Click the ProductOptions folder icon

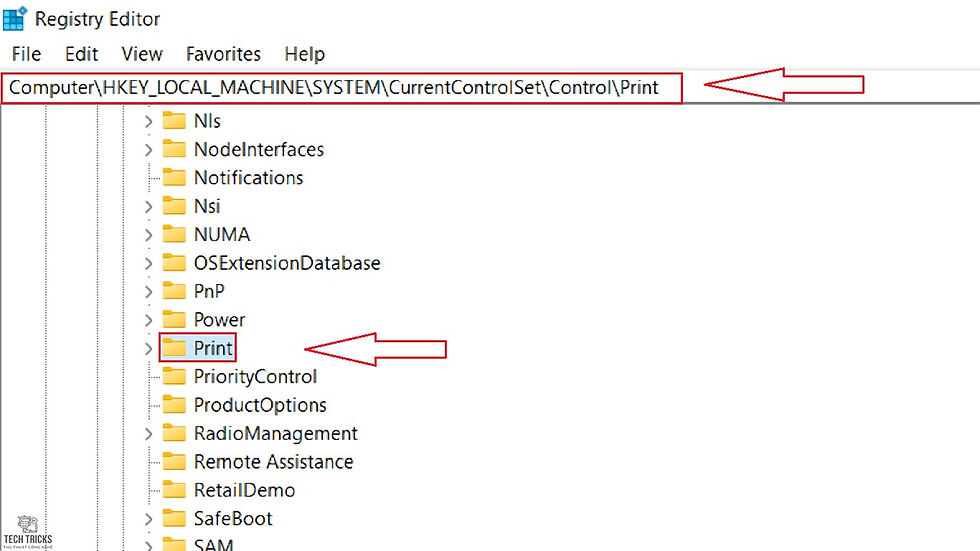[x=174, y=404]
